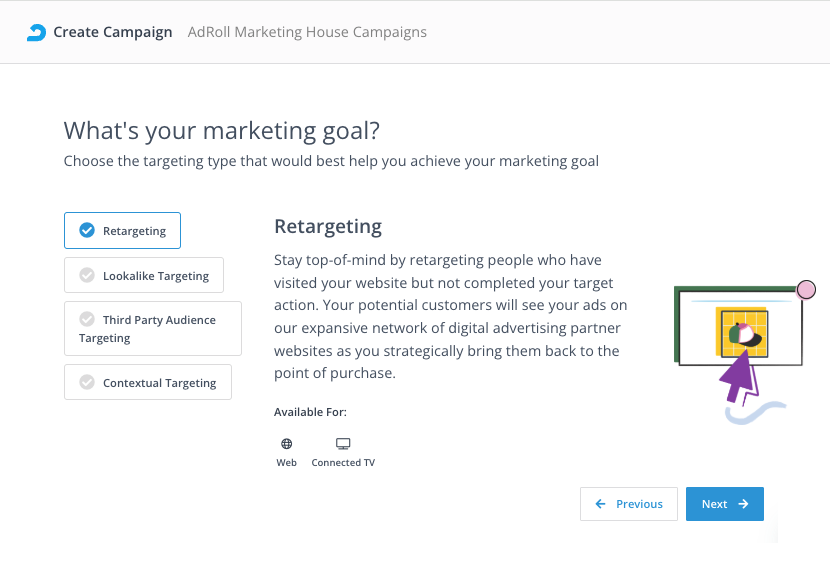Click the "What's your marketing goal?" heading
Image resolution: width=830 pixels, height=568 pixels.
[x=221, y=130]
